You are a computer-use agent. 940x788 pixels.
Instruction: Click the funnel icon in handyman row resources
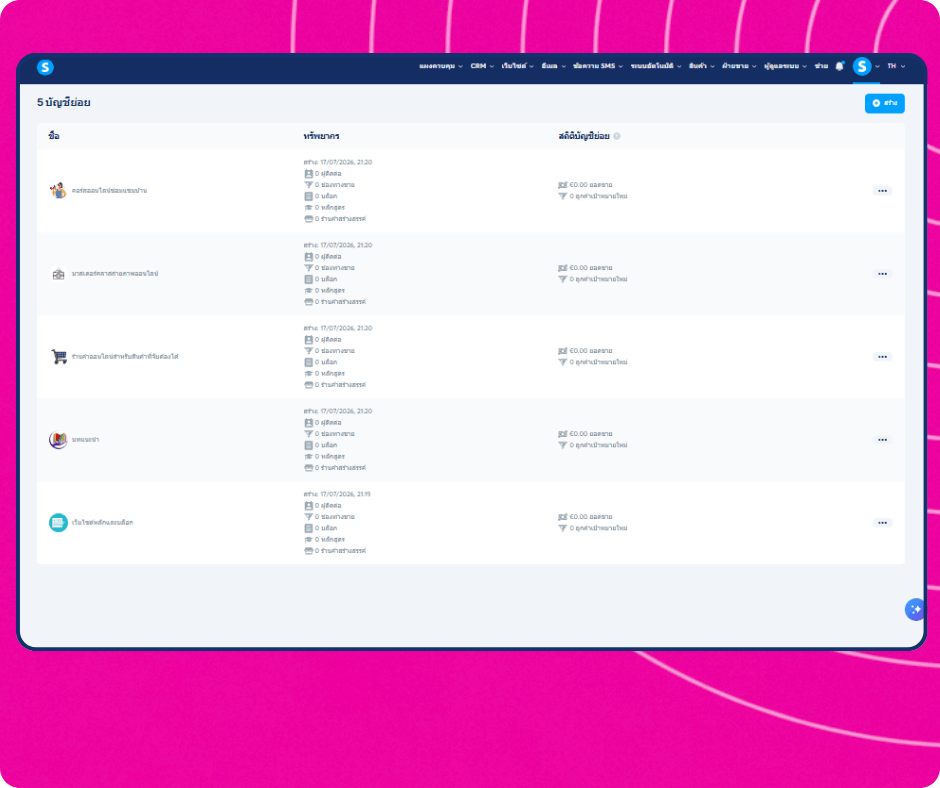[x=308, y=185]
